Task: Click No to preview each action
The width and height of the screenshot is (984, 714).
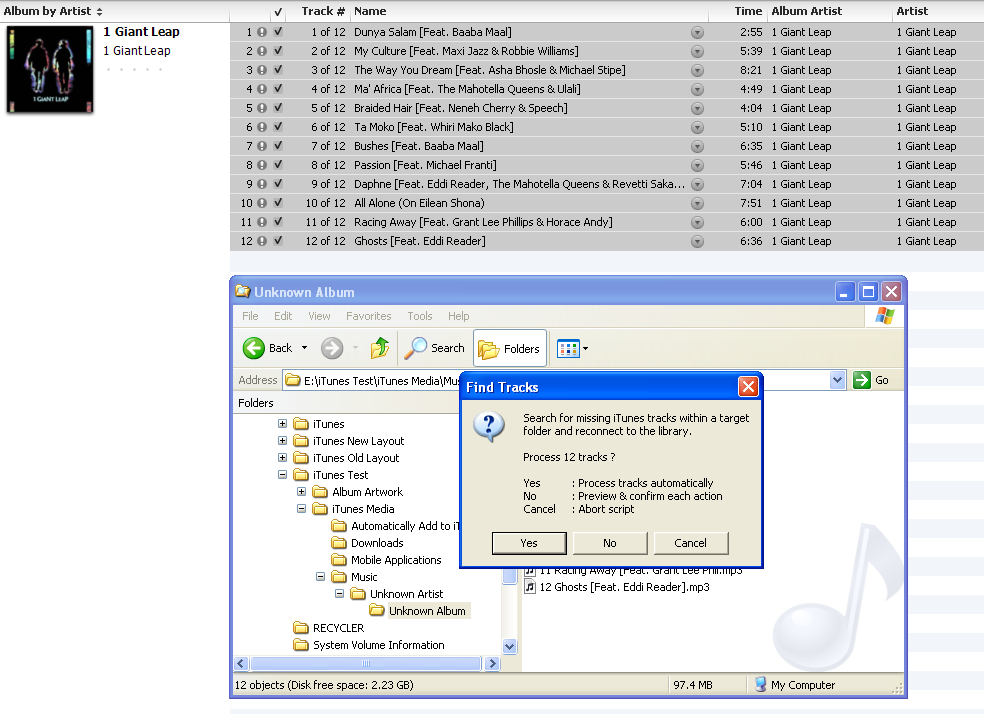Action: (x=609, y=543)
